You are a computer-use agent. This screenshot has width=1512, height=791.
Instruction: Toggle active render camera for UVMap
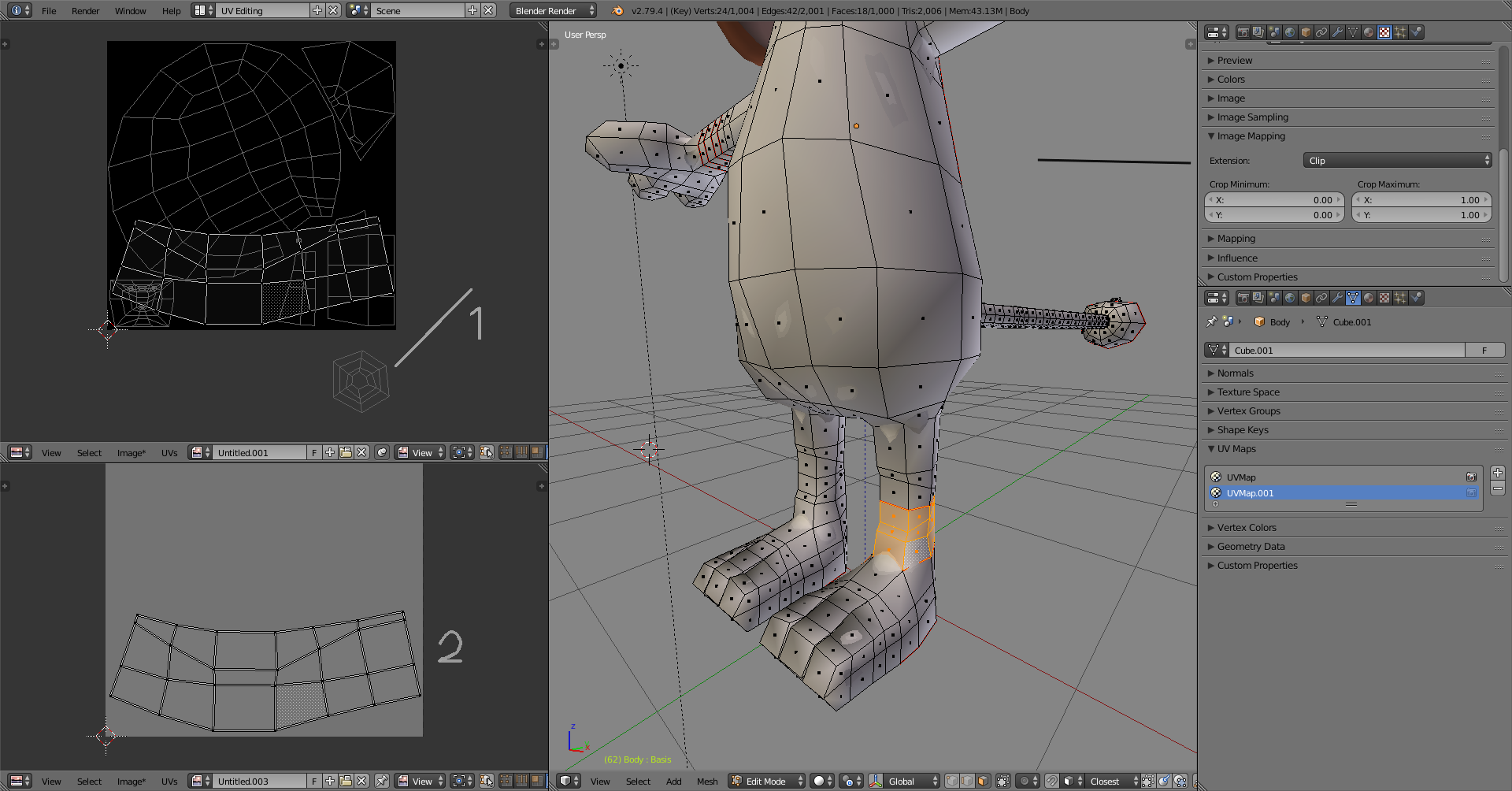tap(1471, 477)
